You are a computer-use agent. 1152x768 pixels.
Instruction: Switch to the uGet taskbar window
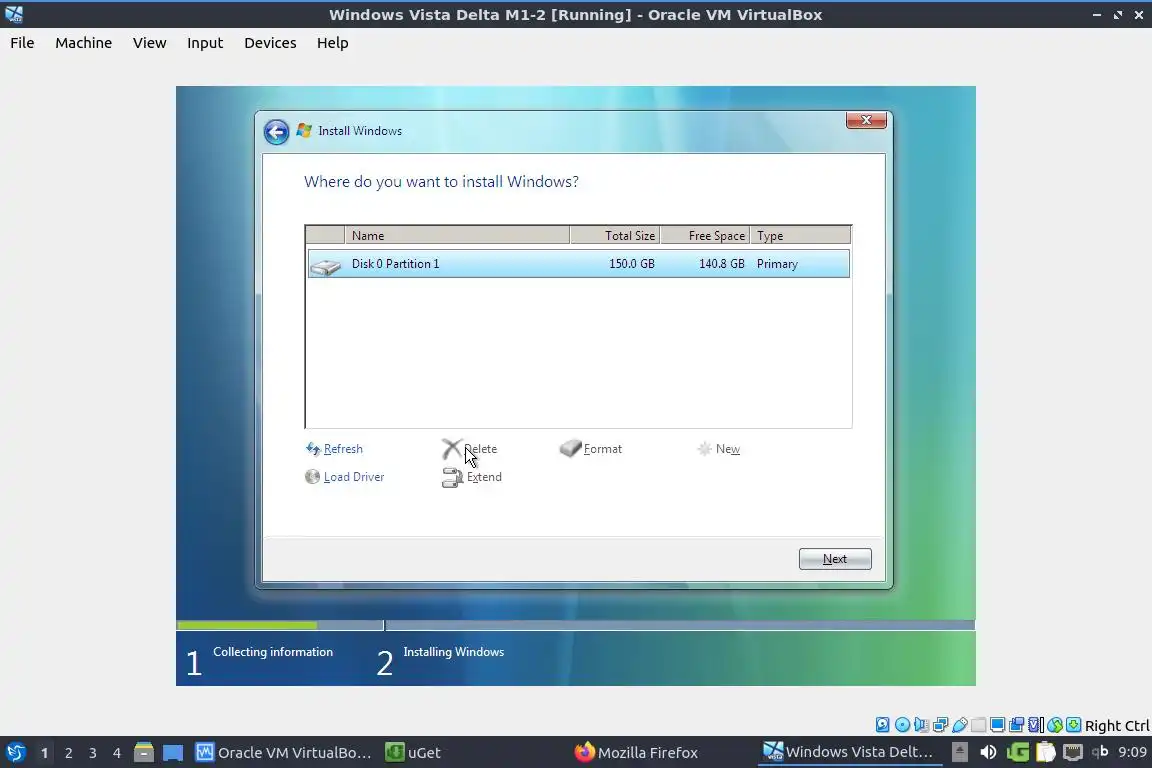[x=413, y=753]
